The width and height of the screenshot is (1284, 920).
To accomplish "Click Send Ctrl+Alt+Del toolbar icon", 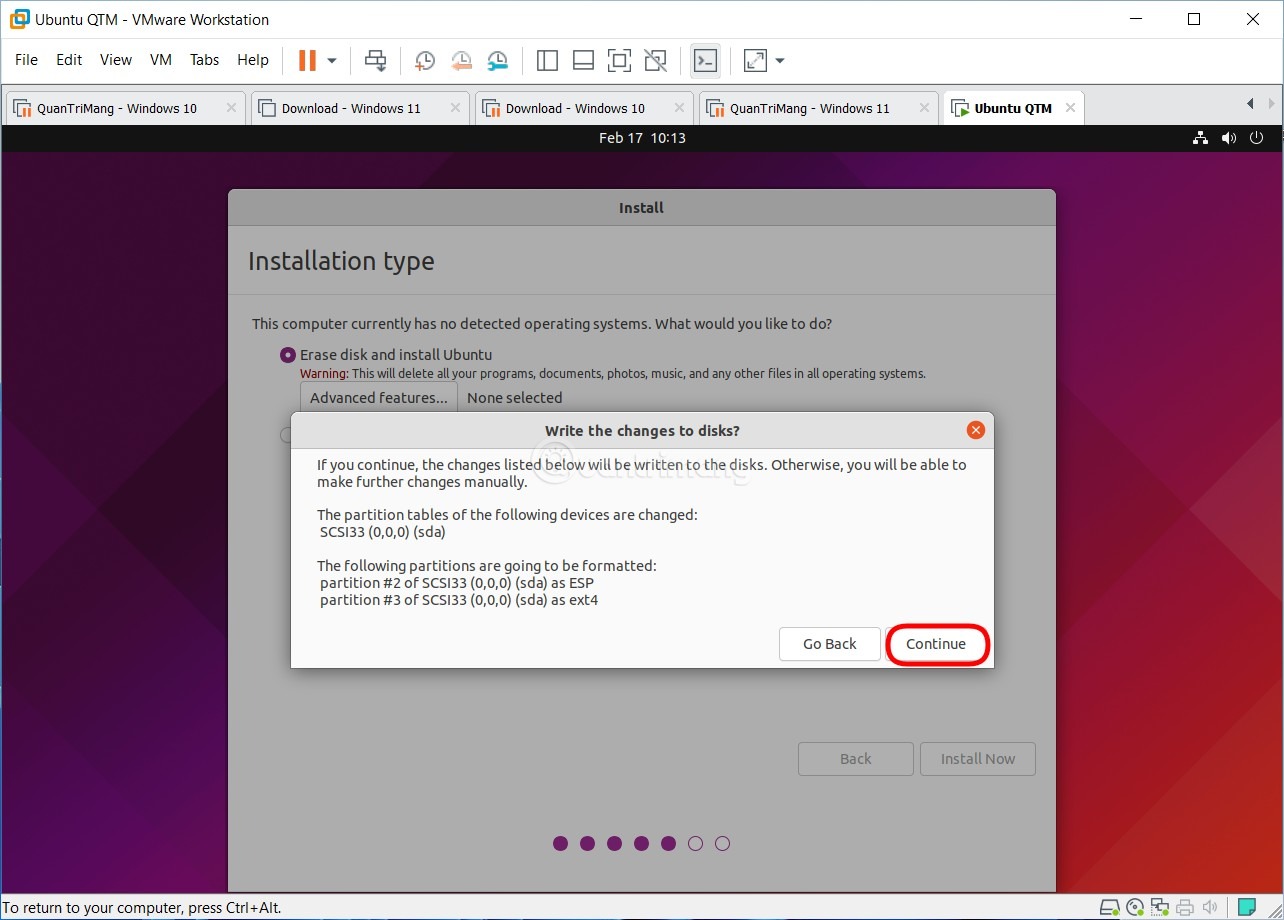I will pos(375,60).
